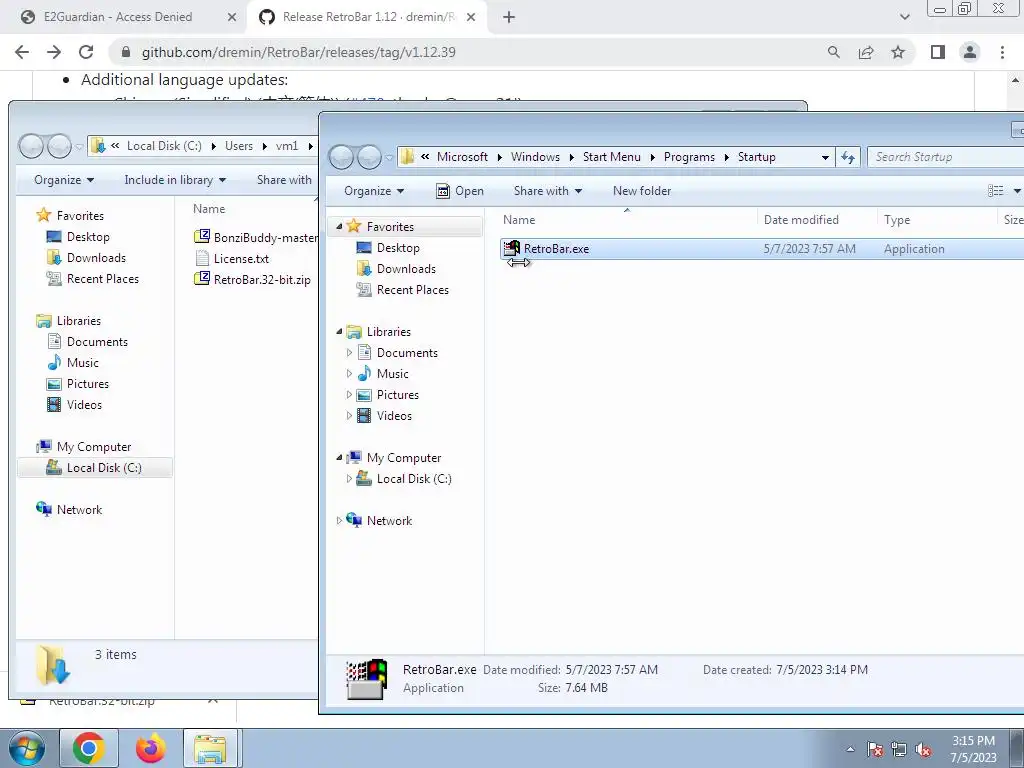Open a new Chrome tab
1024x768 pixels.
[x=509, y=18]
